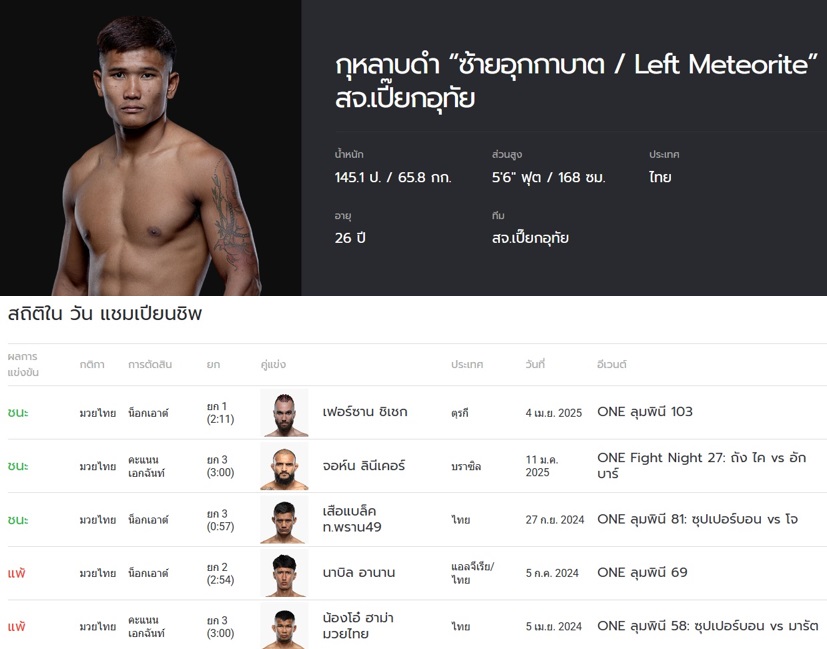Click opponent photo of เฟอร์ซาน ชิเชก
The height and width of the screenshot is (649, 827).
click(284, 412)
